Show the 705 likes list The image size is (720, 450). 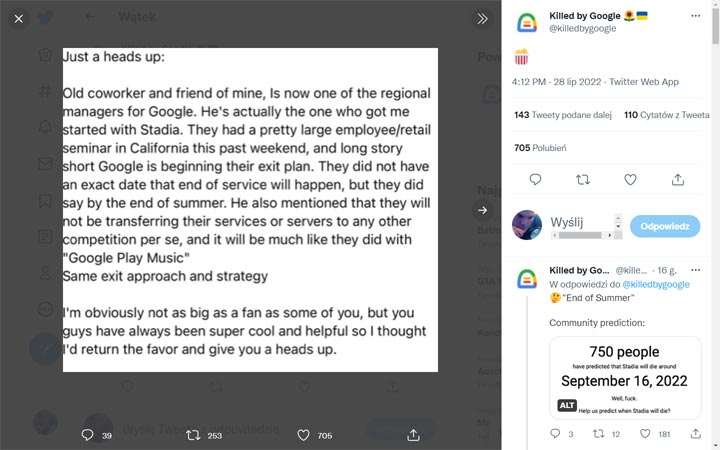(540, 148)
